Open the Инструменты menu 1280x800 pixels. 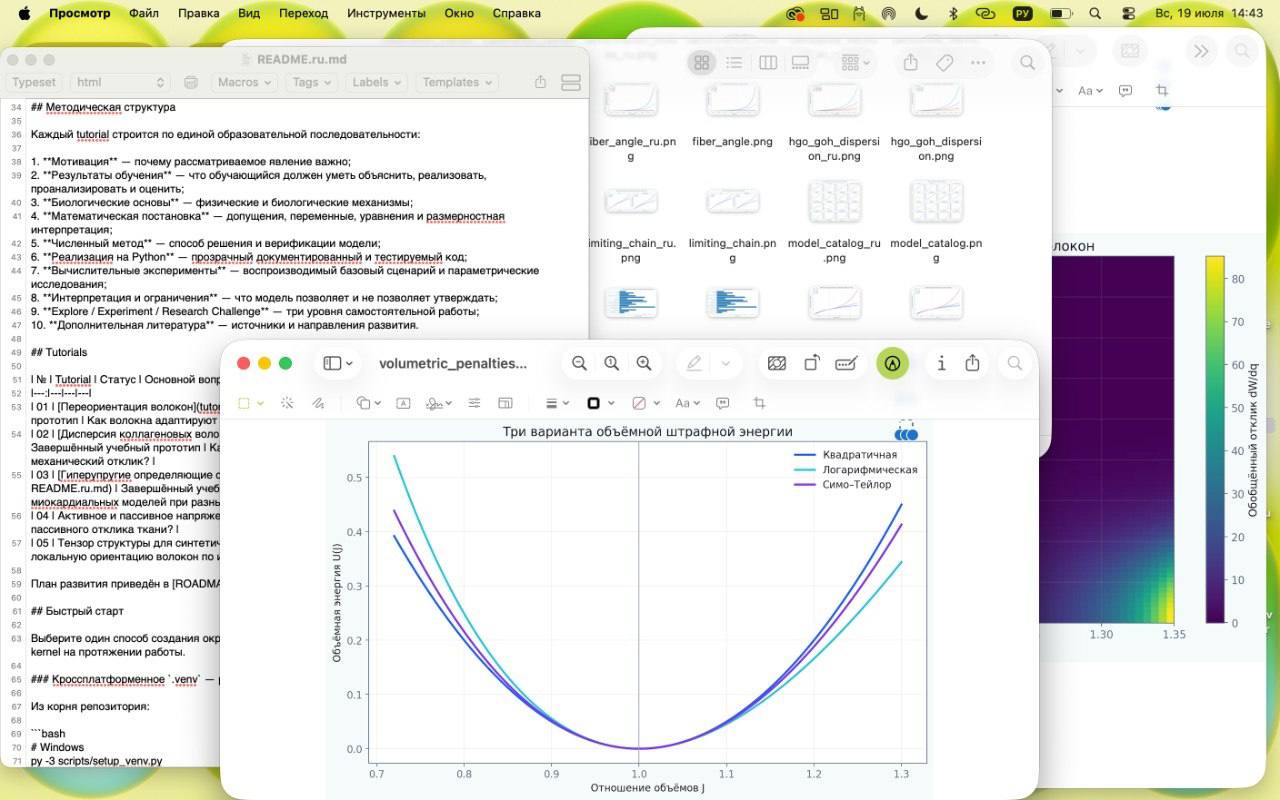click(x=386, y=13)
